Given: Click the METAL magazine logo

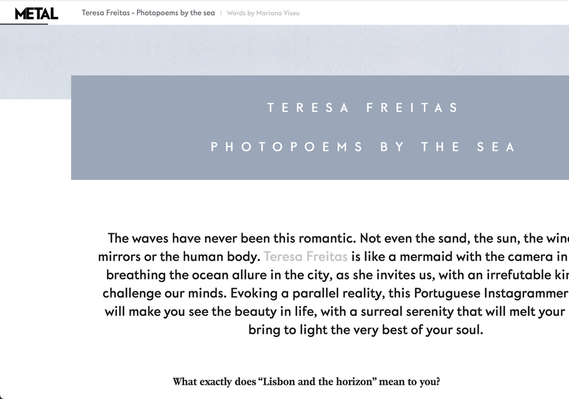Looking at the screenshot, I should pyautogui.click(x=36, y=14).
